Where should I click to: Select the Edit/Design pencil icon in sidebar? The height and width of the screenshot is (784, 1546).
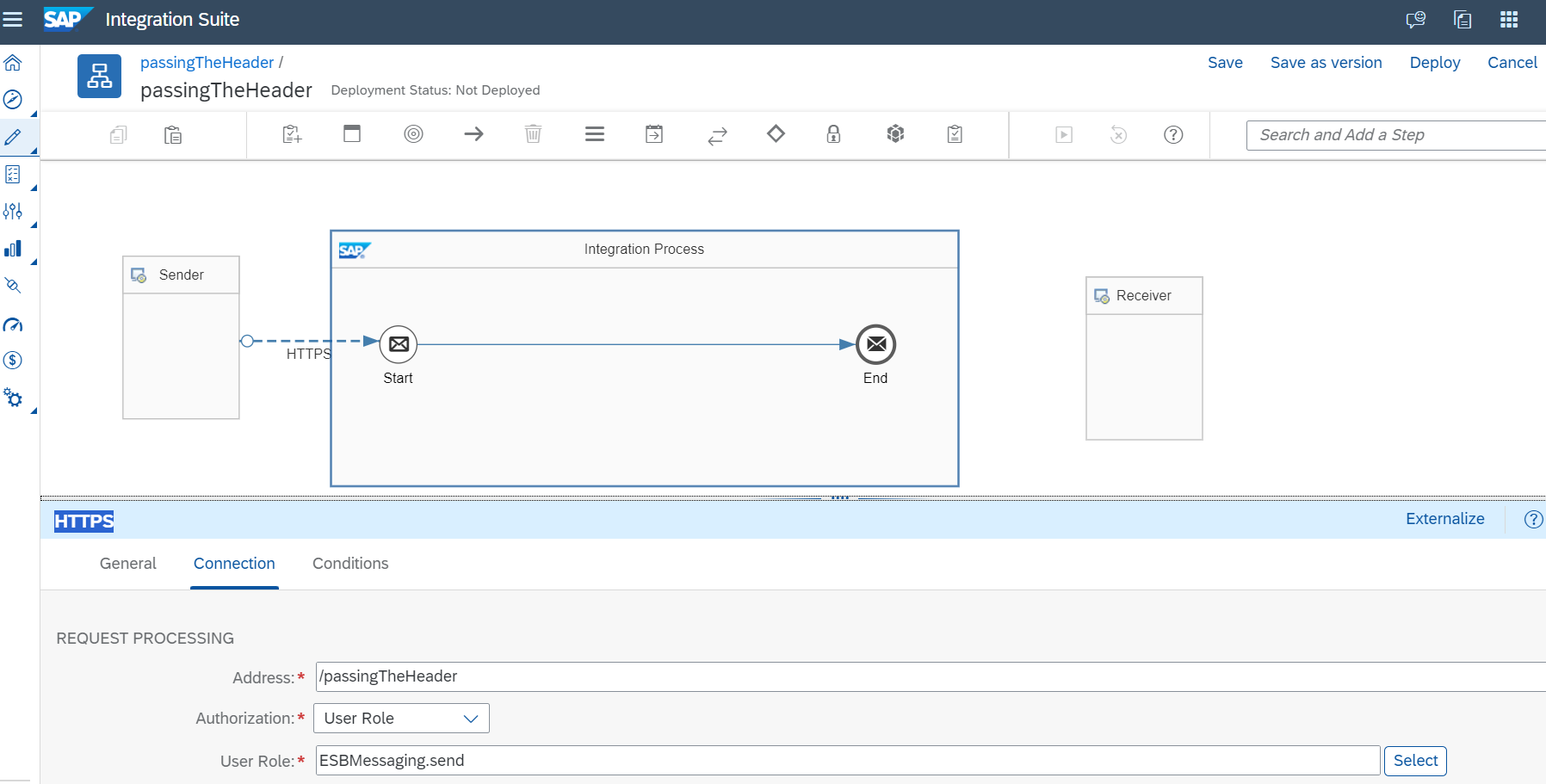[x=14, y=137]
